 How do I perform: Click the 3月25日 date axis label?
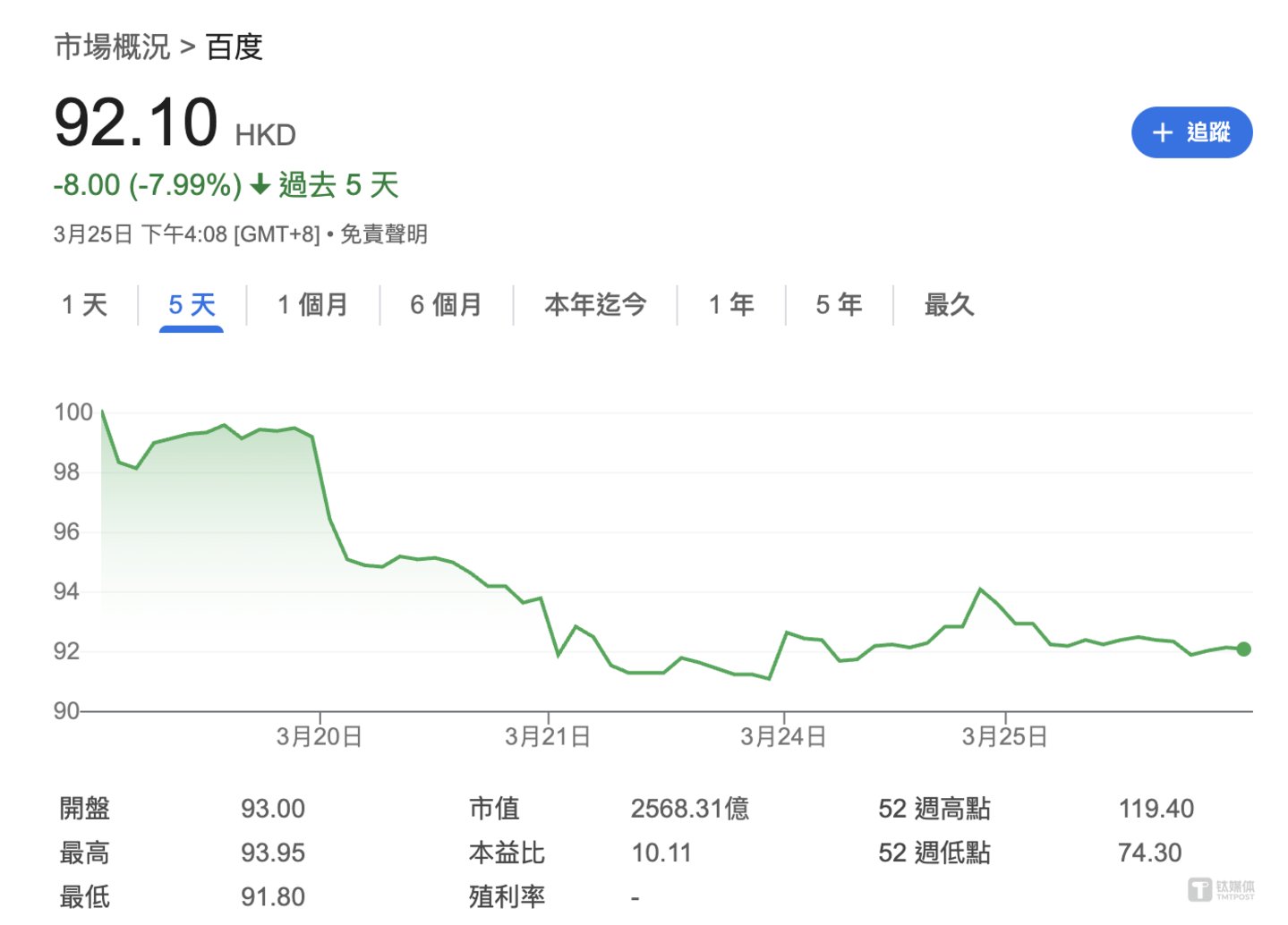coord(1004,736)
